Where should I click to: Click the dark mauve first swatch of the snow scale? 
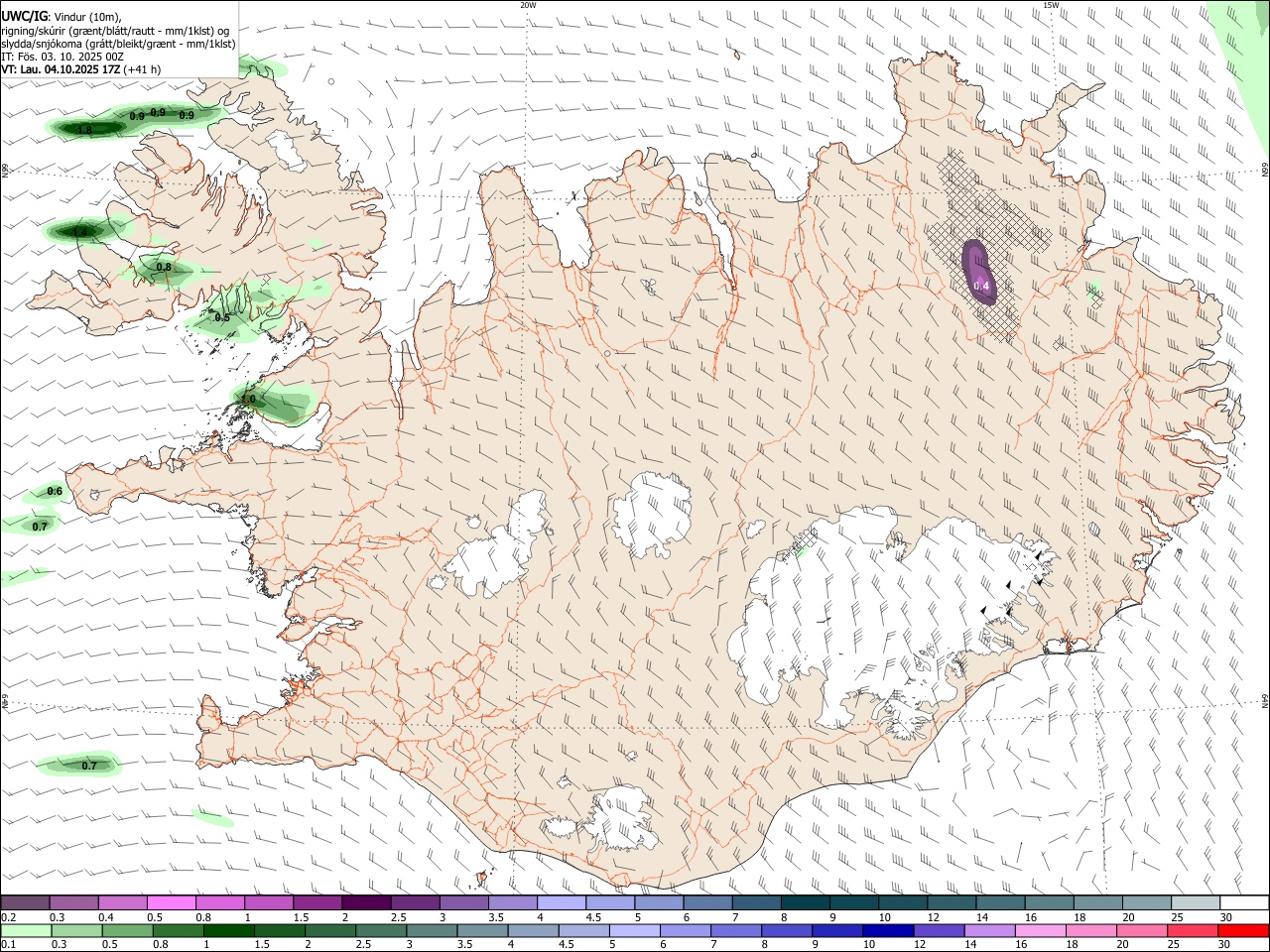click(25, 902)
